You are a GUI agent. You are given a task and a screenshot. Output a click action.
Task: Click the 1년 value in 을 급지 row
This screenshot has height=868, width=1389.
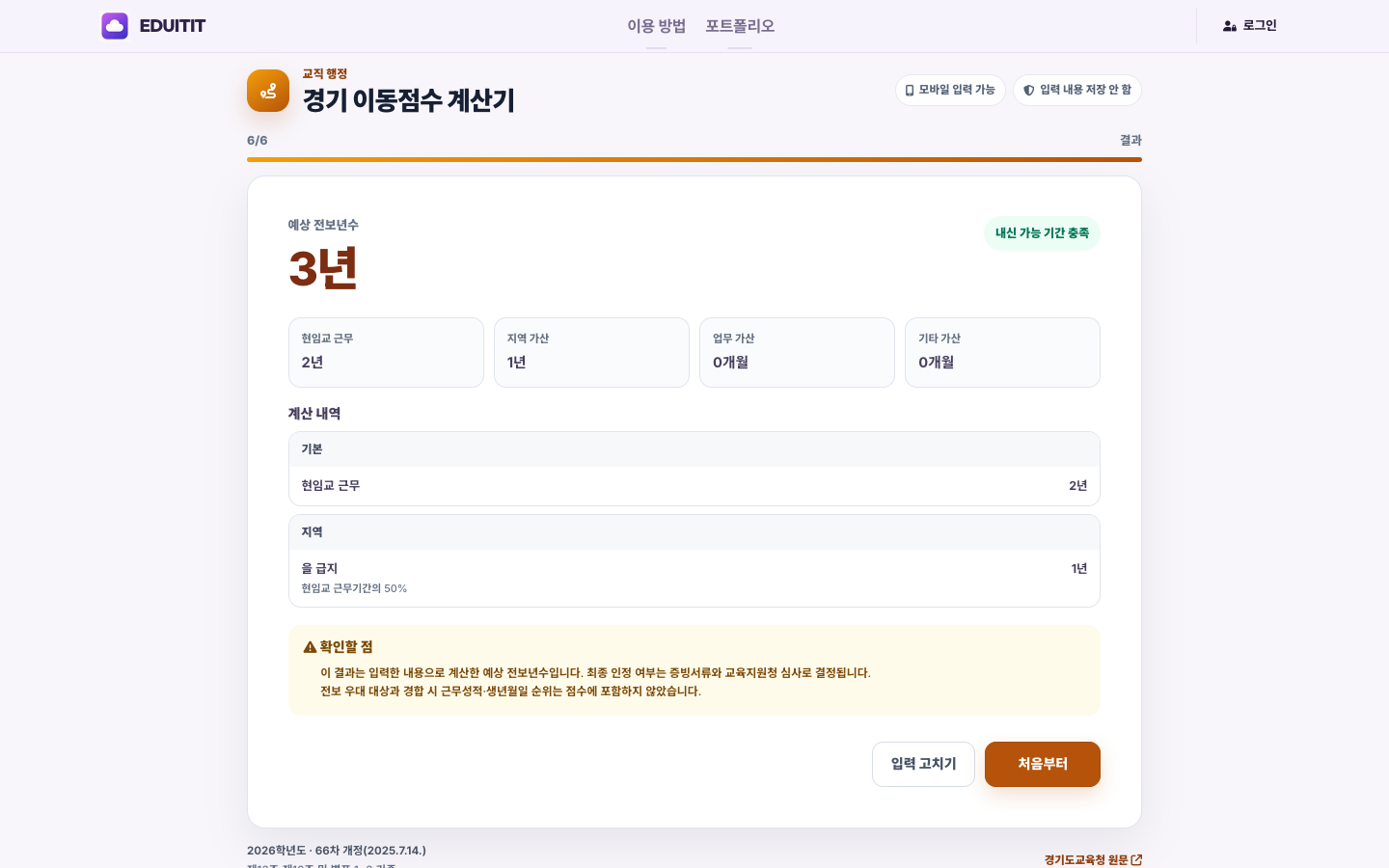1079,569
